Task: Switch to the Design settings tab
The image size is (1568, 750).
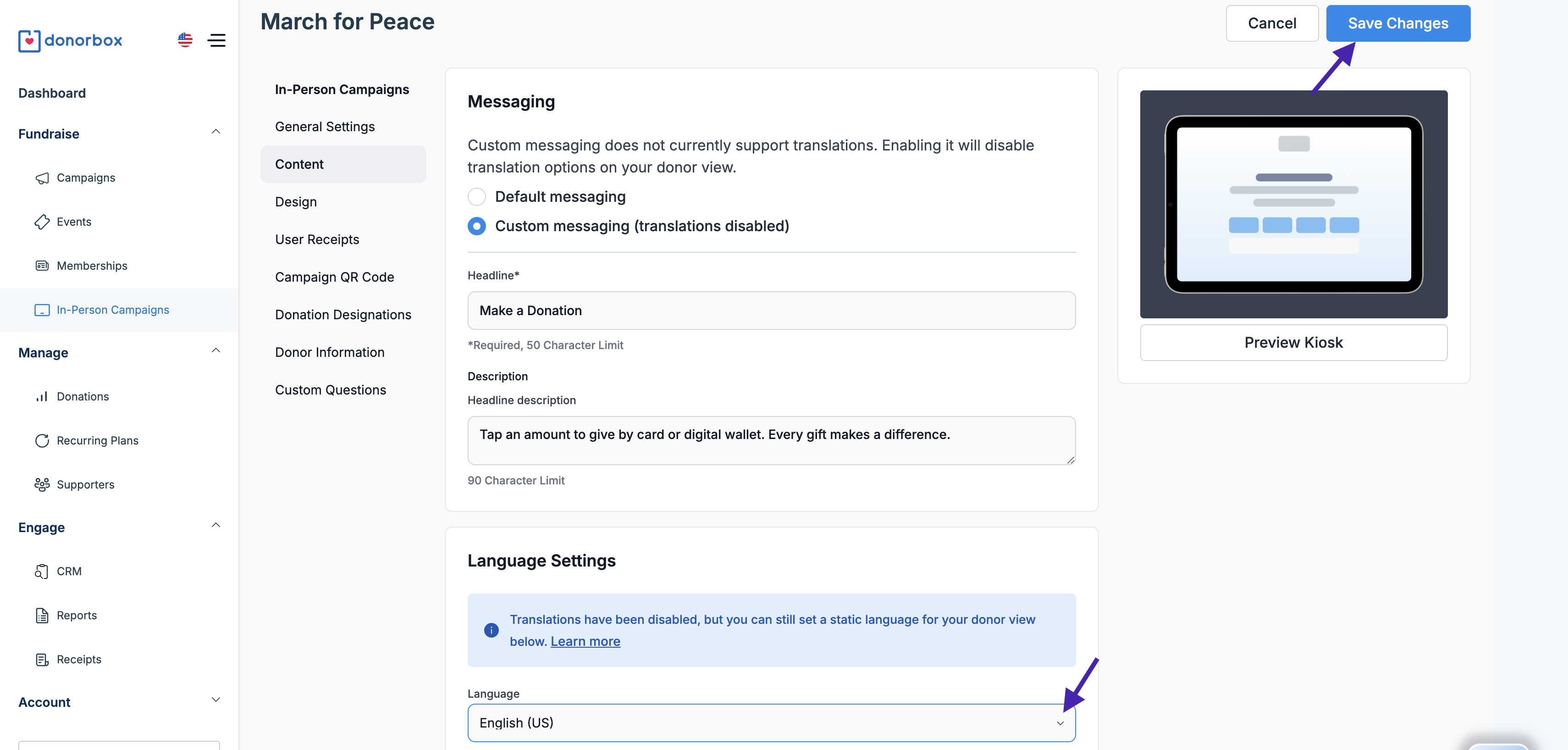Action: [296, 201]
